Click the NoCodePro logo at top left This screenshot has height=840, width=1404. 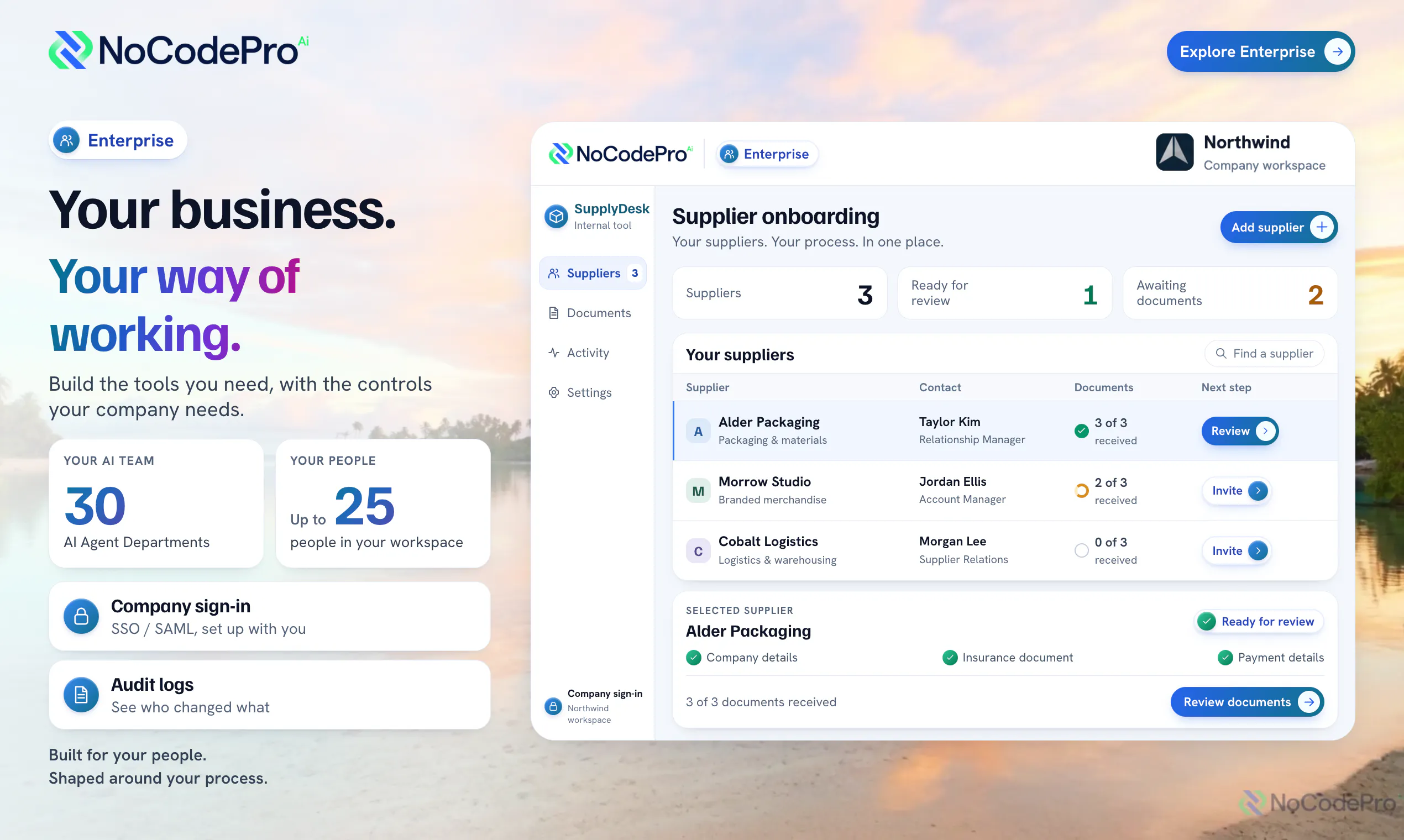(x=179, y=50)
